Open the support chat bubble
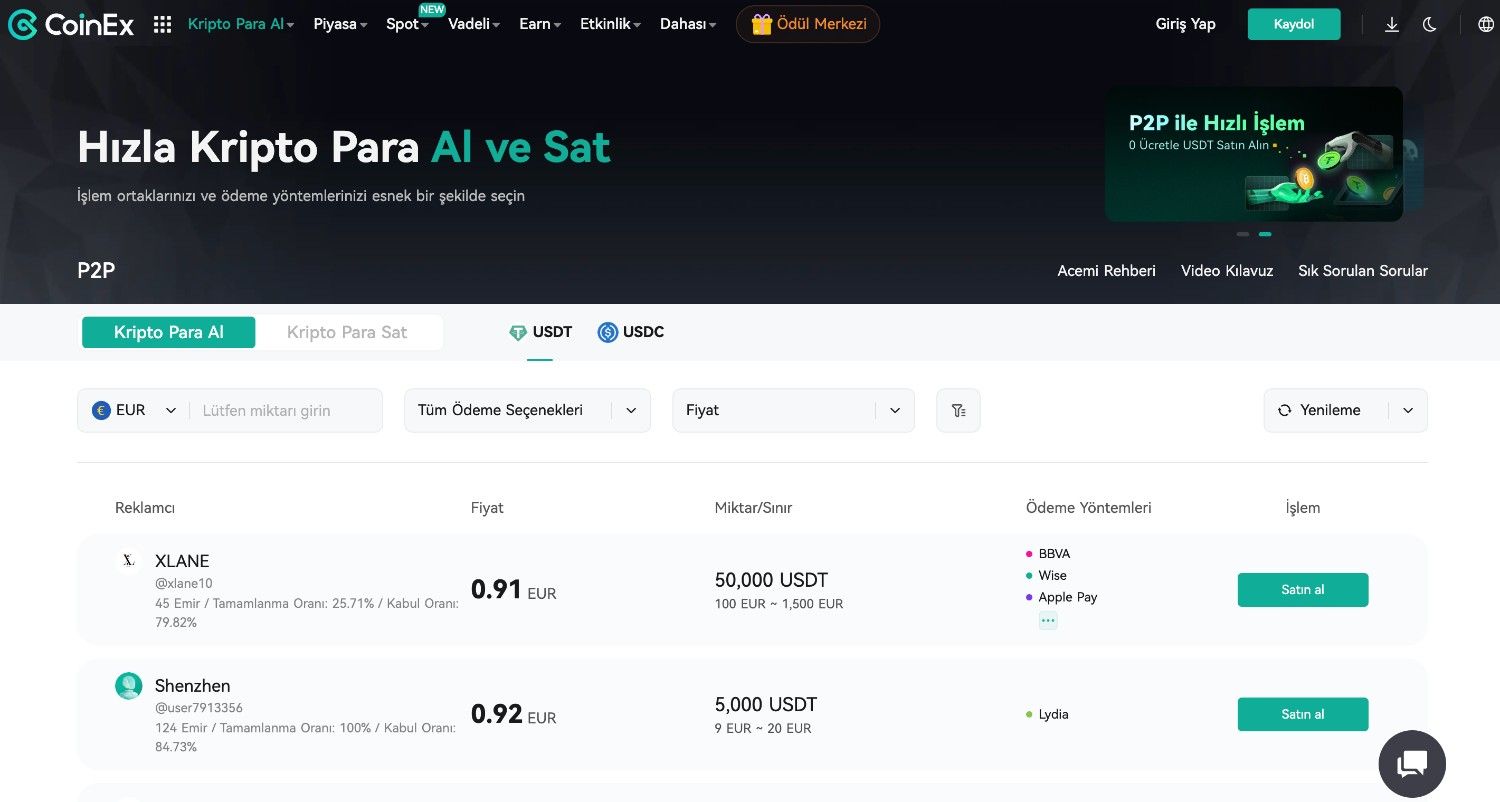Screen dimensions: 1500x802 click(1411, 763)
